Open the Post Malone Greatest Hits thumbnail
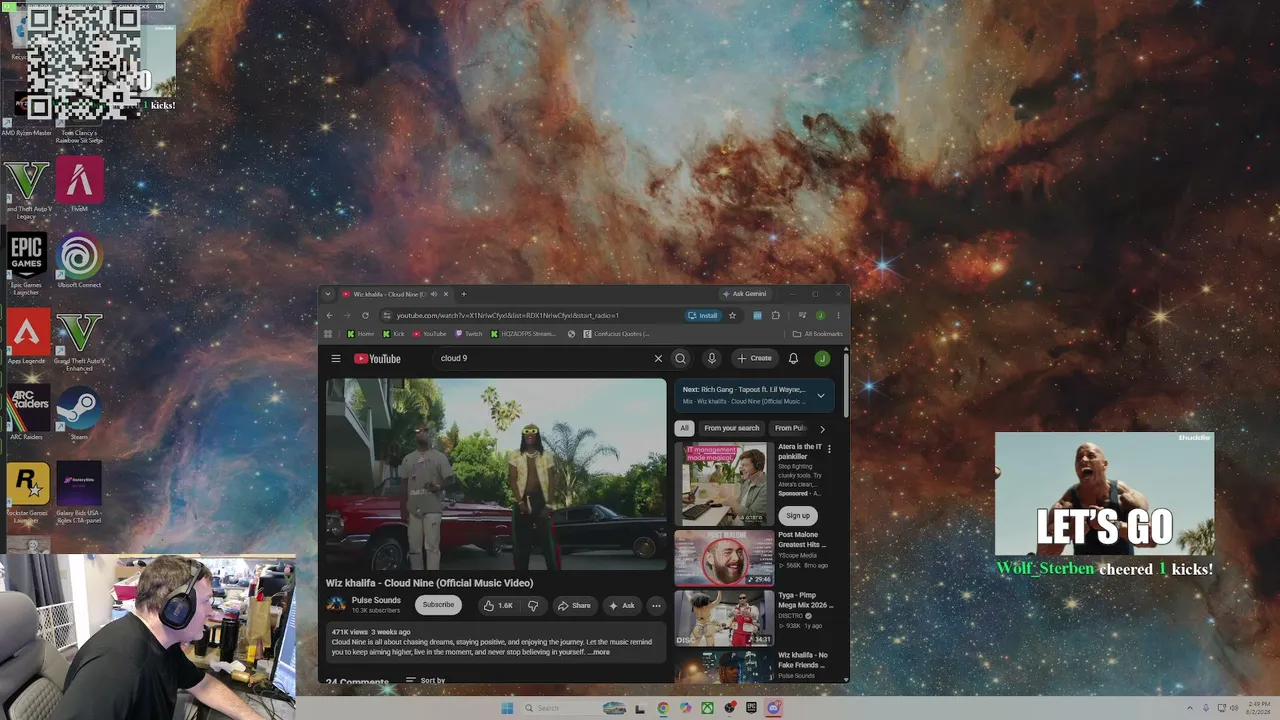1280x720 pixels. (724, 557)
